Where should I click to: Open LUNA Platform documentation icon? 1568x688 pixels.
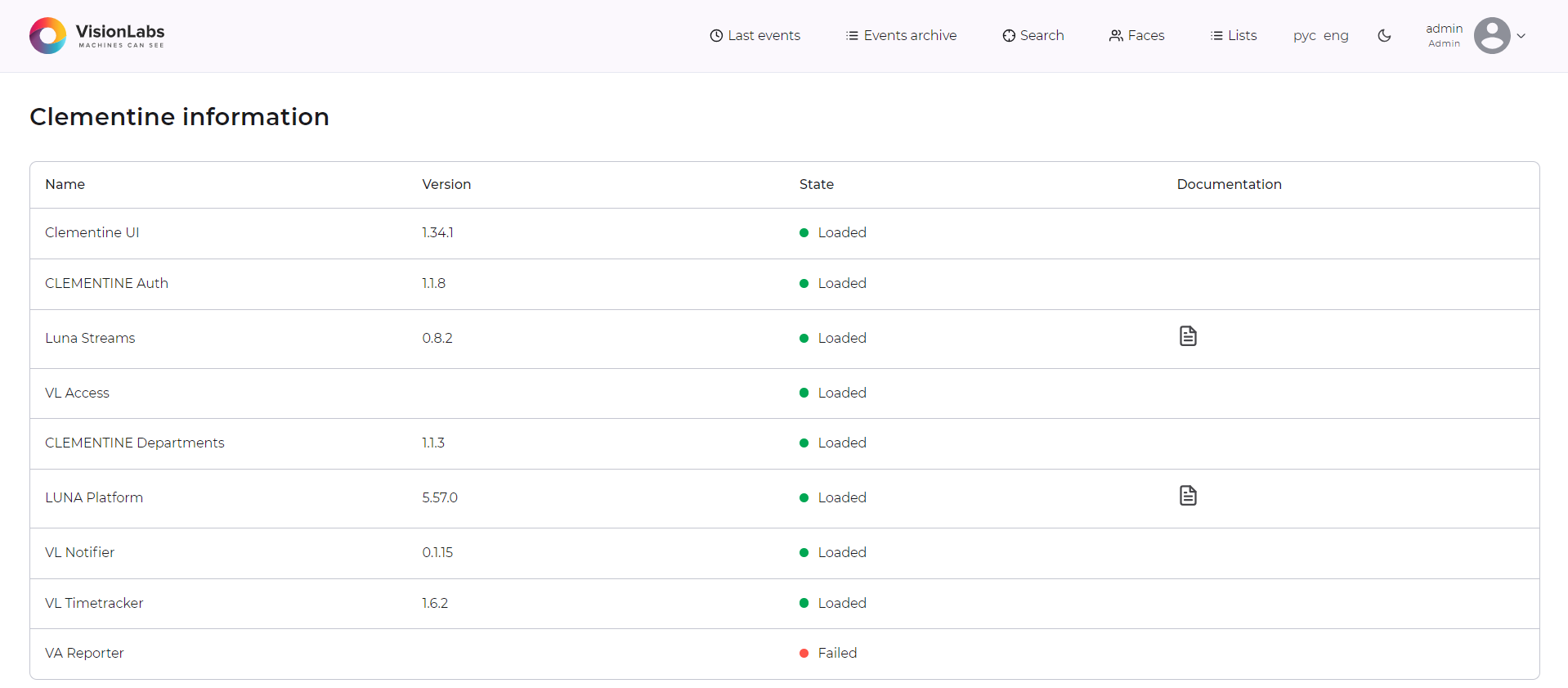point(1188,496)
